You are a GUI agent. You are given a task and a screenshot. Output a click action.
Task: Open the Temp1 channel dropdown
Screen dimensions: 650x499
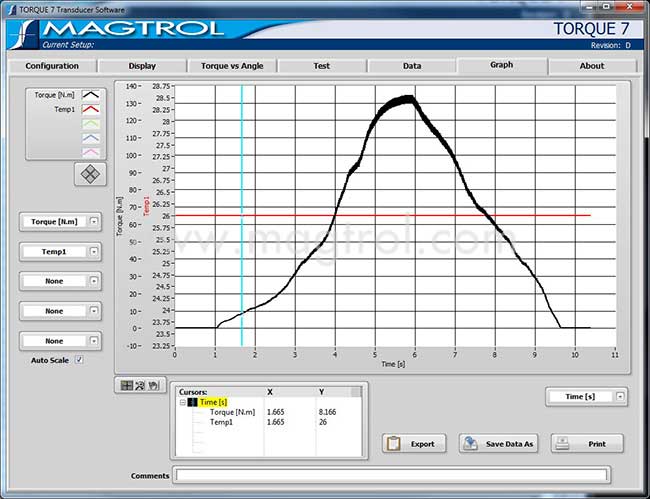coord(94,252)
